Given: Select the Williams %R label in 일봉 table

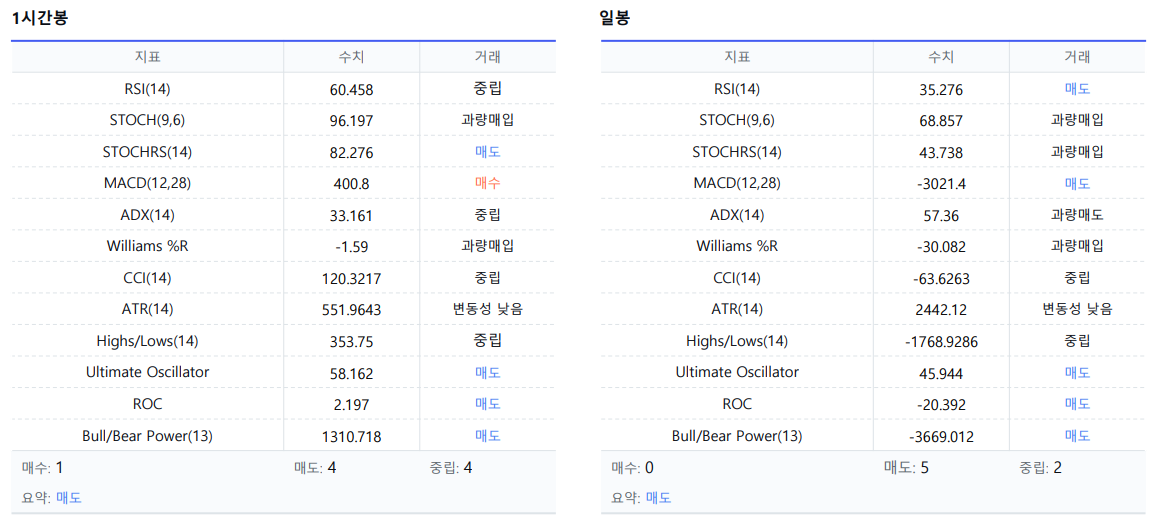Looking at the screenshot, I should (x=737, y=247).
